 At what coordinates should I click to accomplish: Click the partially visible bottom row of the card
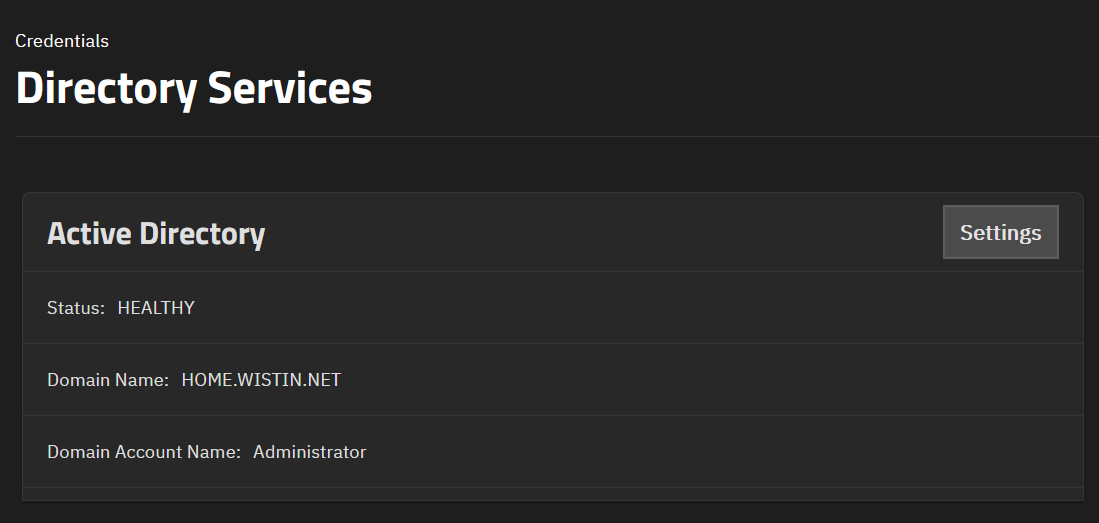[553, 494]
